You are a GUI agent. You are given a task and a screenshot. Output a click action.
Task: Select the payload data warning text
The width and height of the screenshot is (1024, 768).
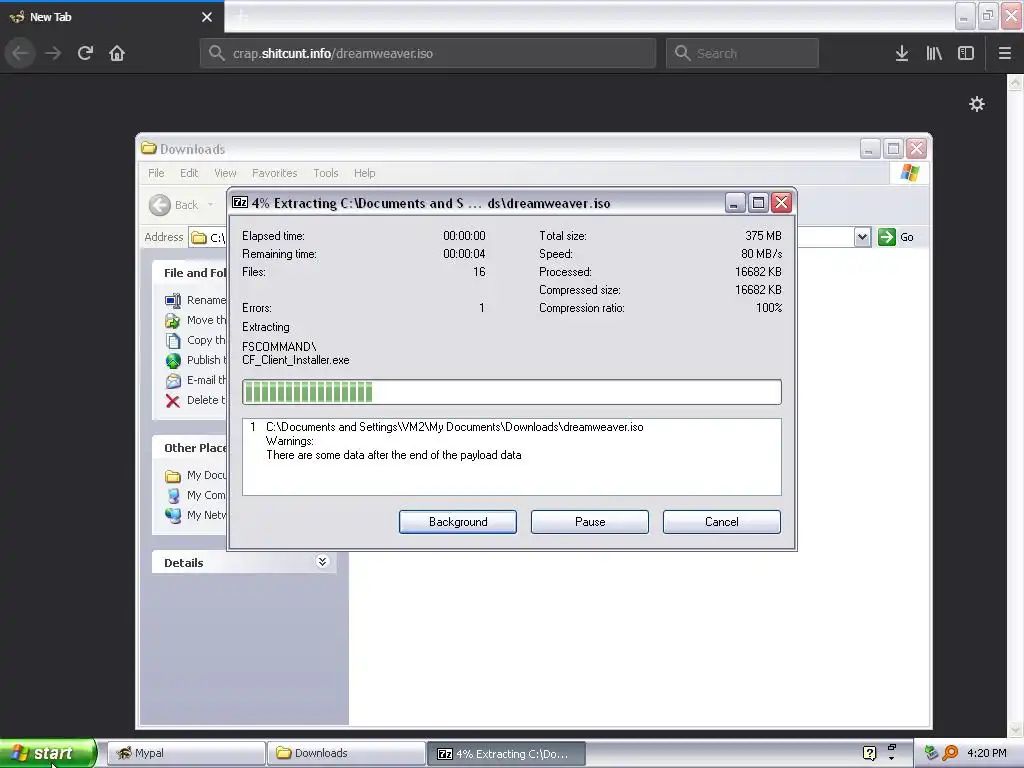point(394,455)
